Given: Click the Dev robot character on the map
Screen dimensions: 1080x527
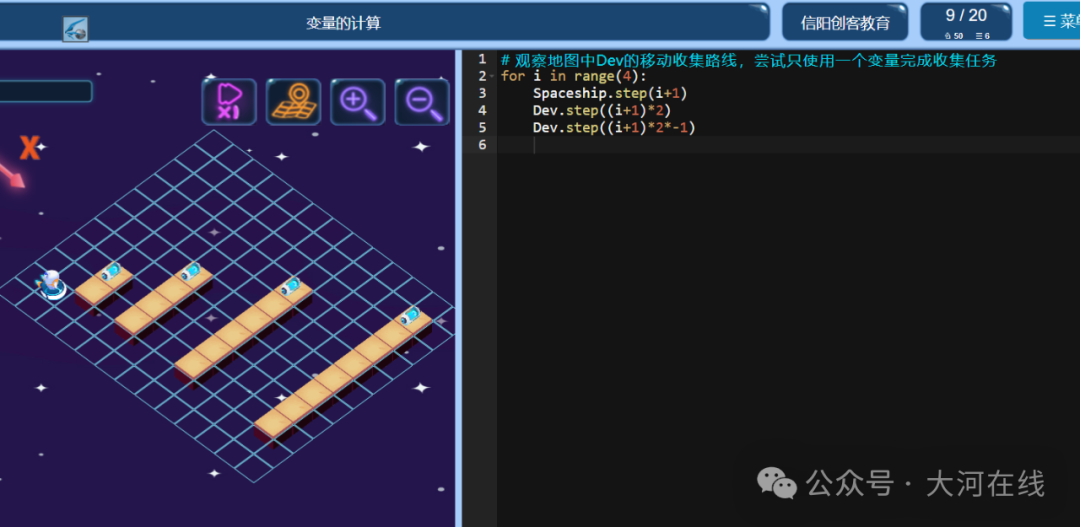Looking at the screenshot, I should (x=50, y=284).
